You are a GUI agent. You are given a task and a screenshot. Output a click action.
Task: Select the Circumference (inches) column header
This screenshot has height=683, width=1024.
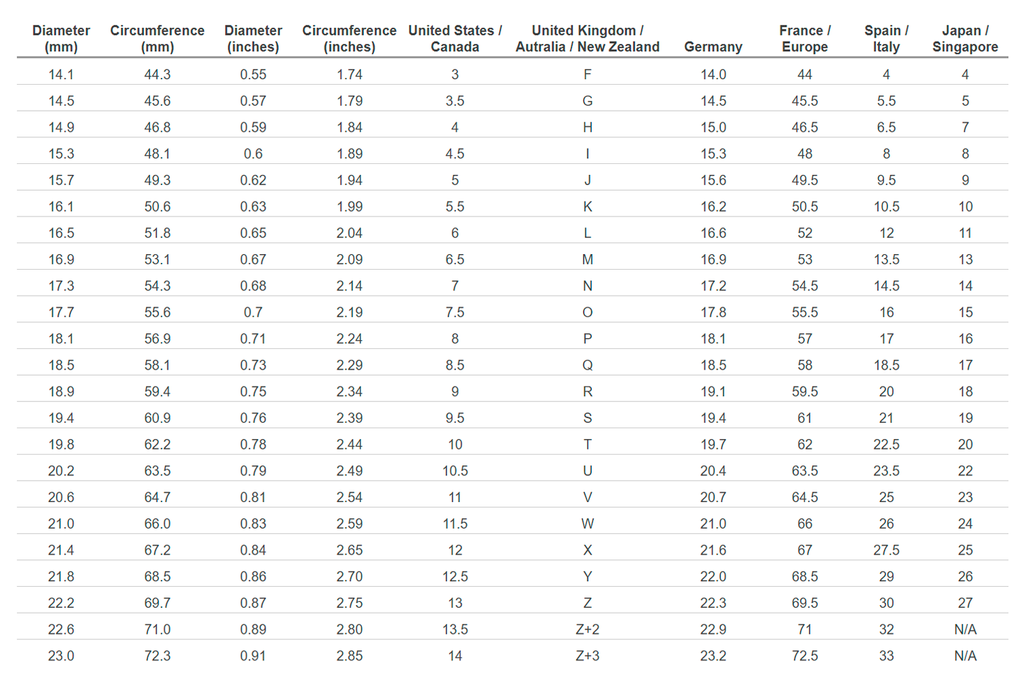click(349, 39)
